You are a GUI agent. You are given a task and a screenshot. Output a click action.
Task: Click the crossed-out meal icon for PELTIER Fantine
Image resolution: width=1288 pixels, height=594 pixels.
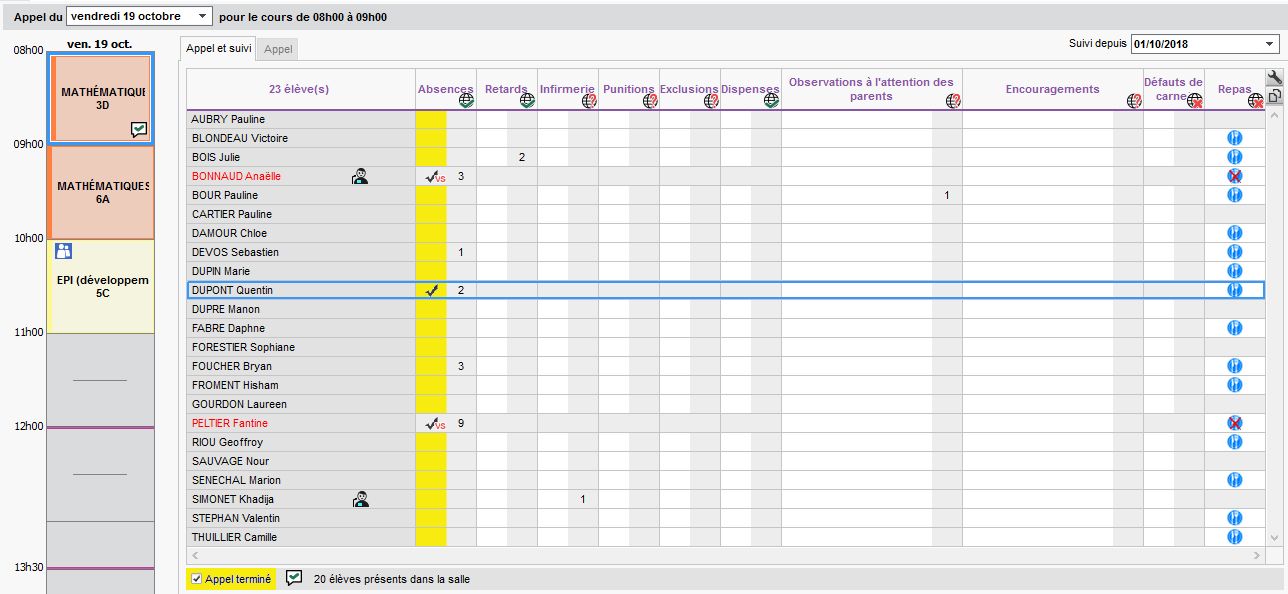click(1234, 423)
